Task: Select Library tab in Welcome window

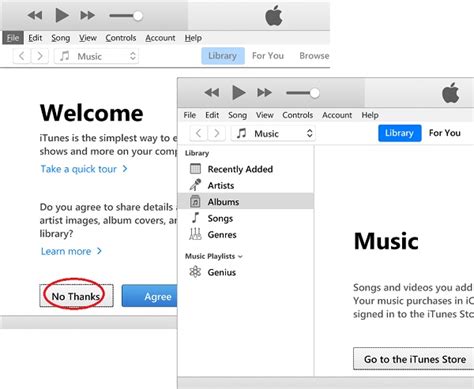Action: (223, 56)
